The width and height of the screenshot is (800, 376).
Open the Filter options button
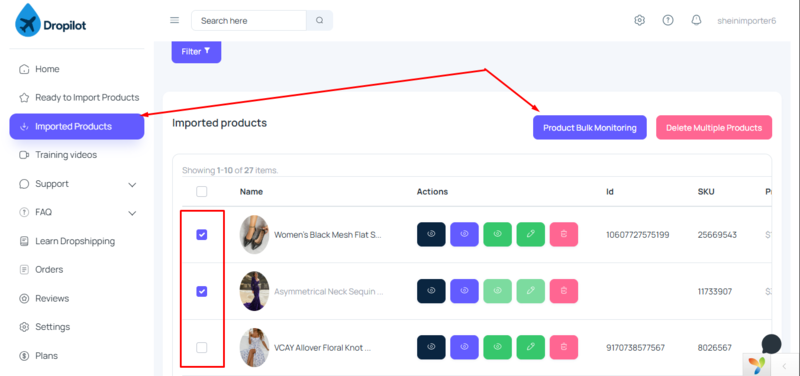tap(196, 52)
